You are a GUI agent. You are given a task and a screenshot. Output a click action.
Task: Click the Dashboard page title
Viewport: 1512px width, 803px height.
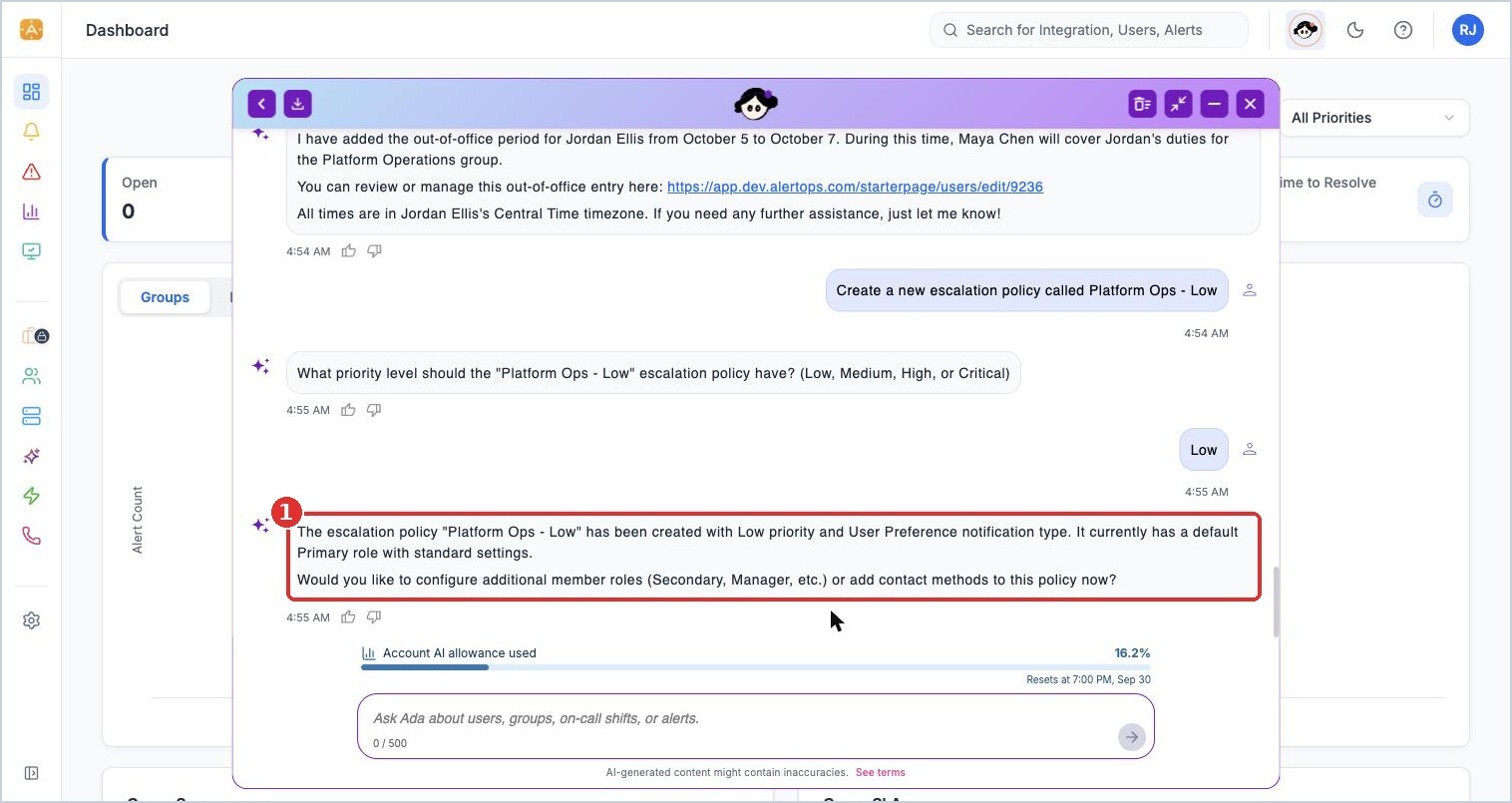pyautogui.click(x=127, y=30)
